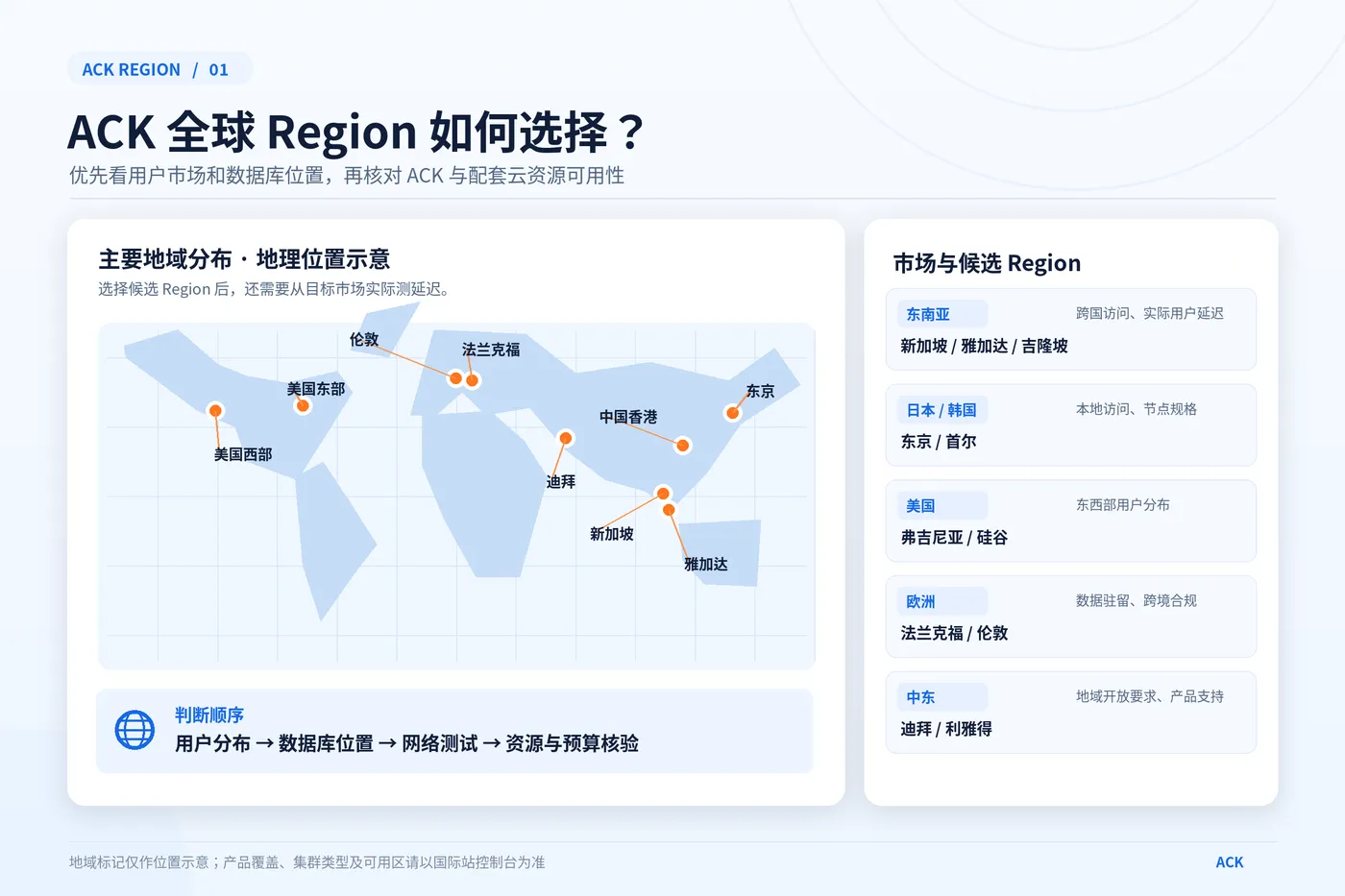Click the 新加坡 map label
The height and width of the screenshot is (896, 1345).
point(612,534)
